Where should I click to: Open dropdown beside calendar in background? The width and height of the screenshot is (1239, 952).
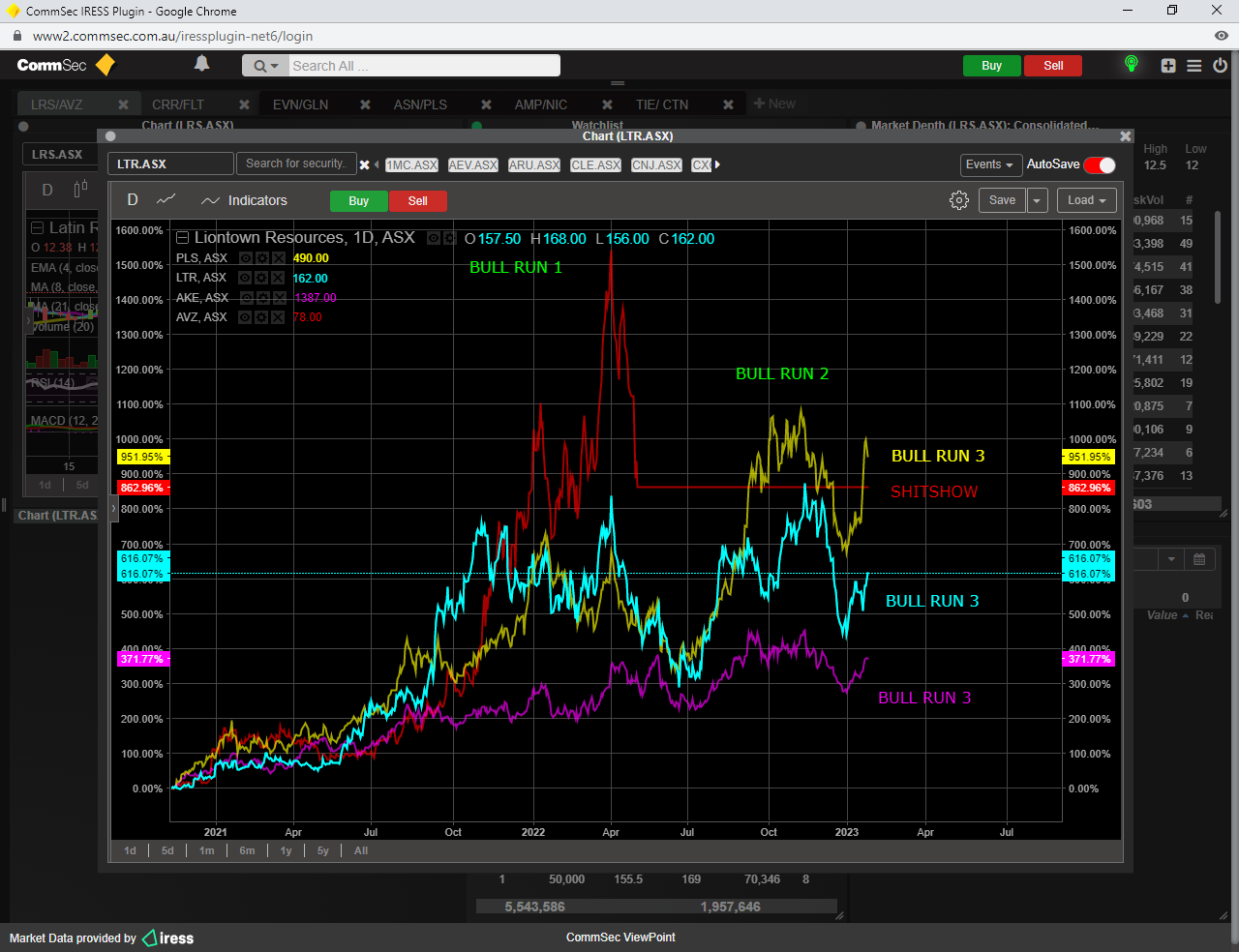coord(1171,559)
